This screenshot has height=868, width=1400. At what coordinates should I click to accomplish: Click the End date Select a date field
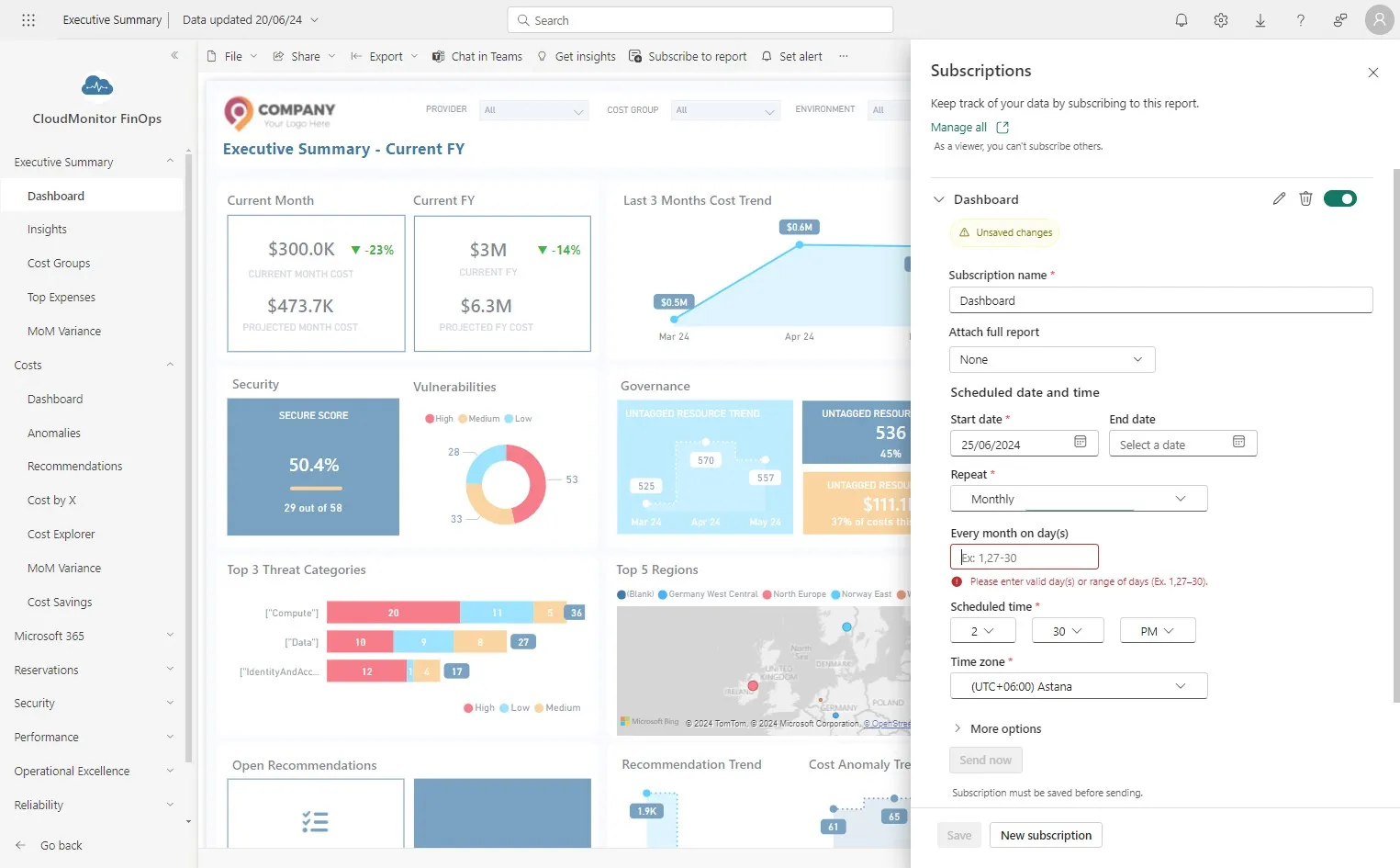tap(1182, 445)
